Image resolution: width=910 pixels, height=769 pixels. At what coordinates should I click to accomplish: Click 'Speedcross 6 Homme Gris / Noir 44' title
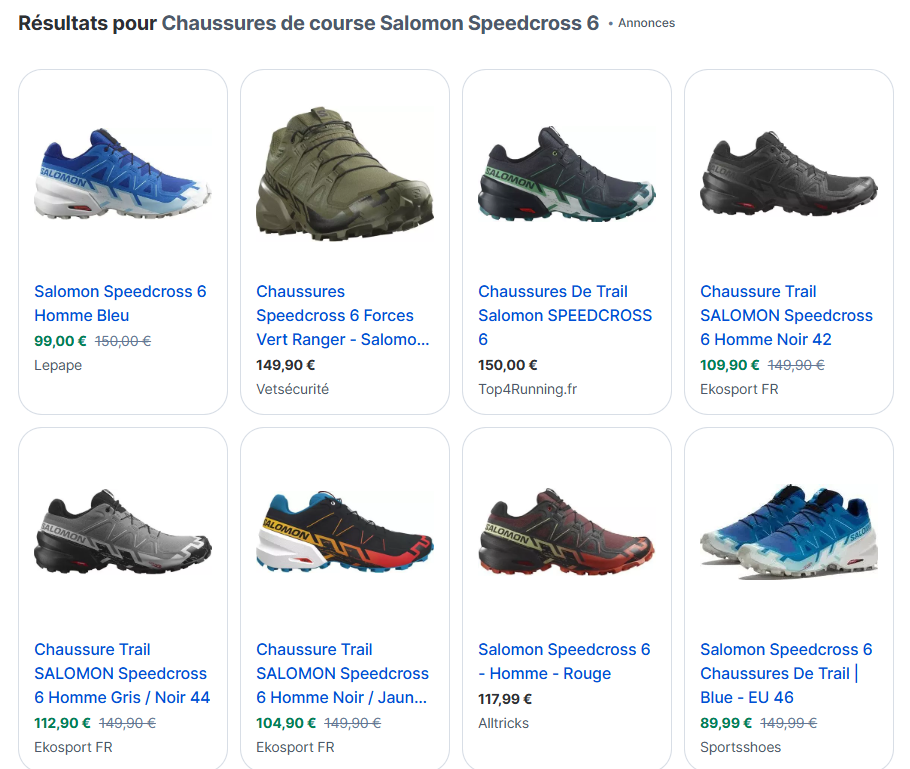point(122,673)
